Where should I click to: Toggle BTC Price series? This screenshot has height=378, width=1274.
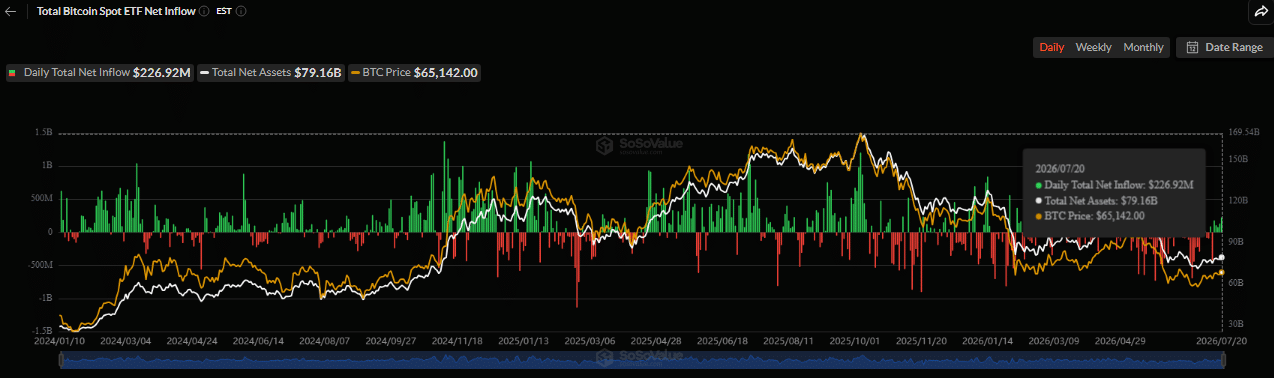pos(414,73)
